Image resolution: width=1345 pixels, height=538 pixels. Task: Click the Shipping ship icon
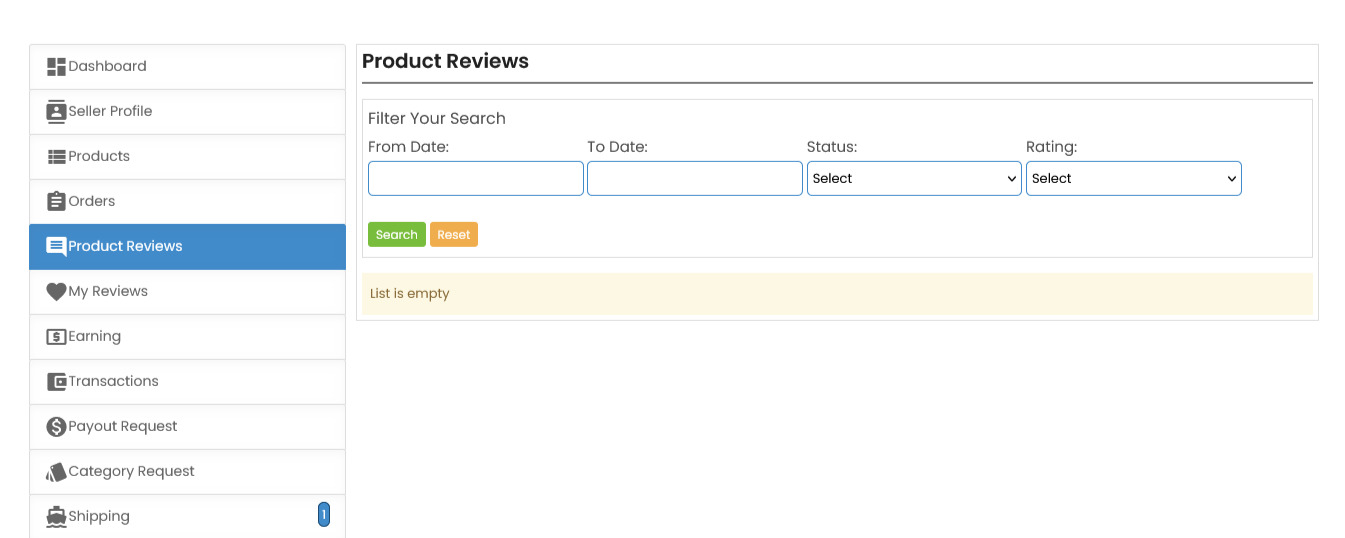[56, 517]
